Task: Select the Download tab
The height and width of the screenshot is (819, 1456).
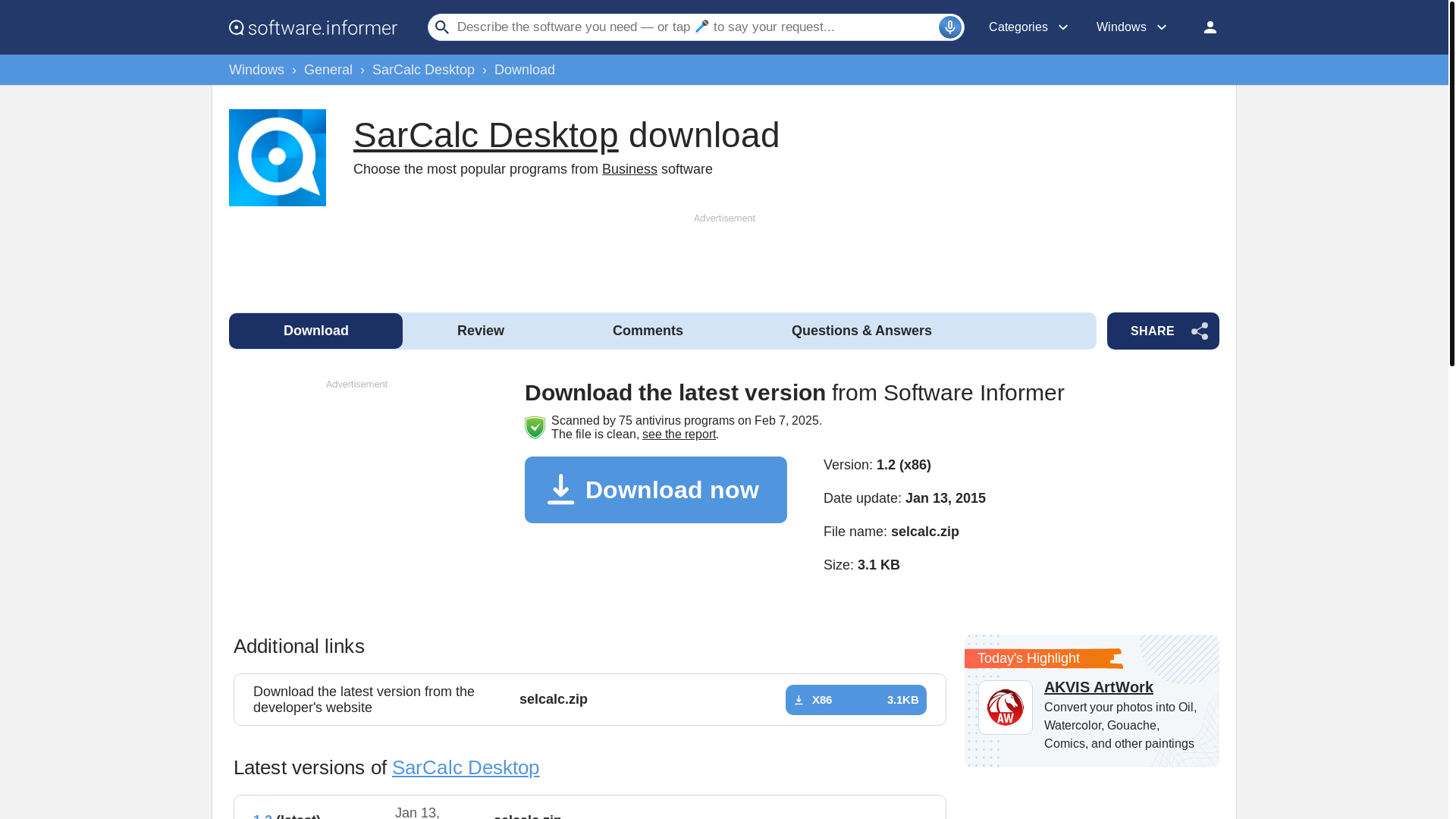Action: 315,331
